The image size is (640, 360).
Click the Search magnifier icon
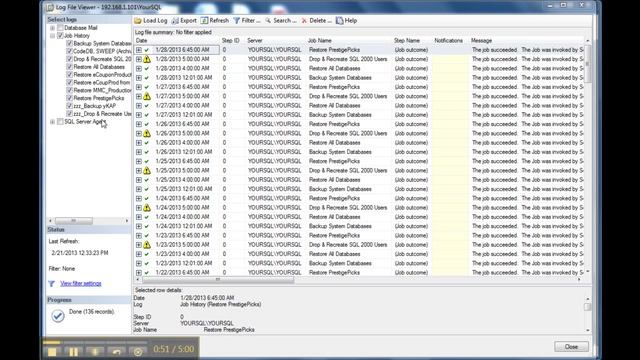(268, 20)
